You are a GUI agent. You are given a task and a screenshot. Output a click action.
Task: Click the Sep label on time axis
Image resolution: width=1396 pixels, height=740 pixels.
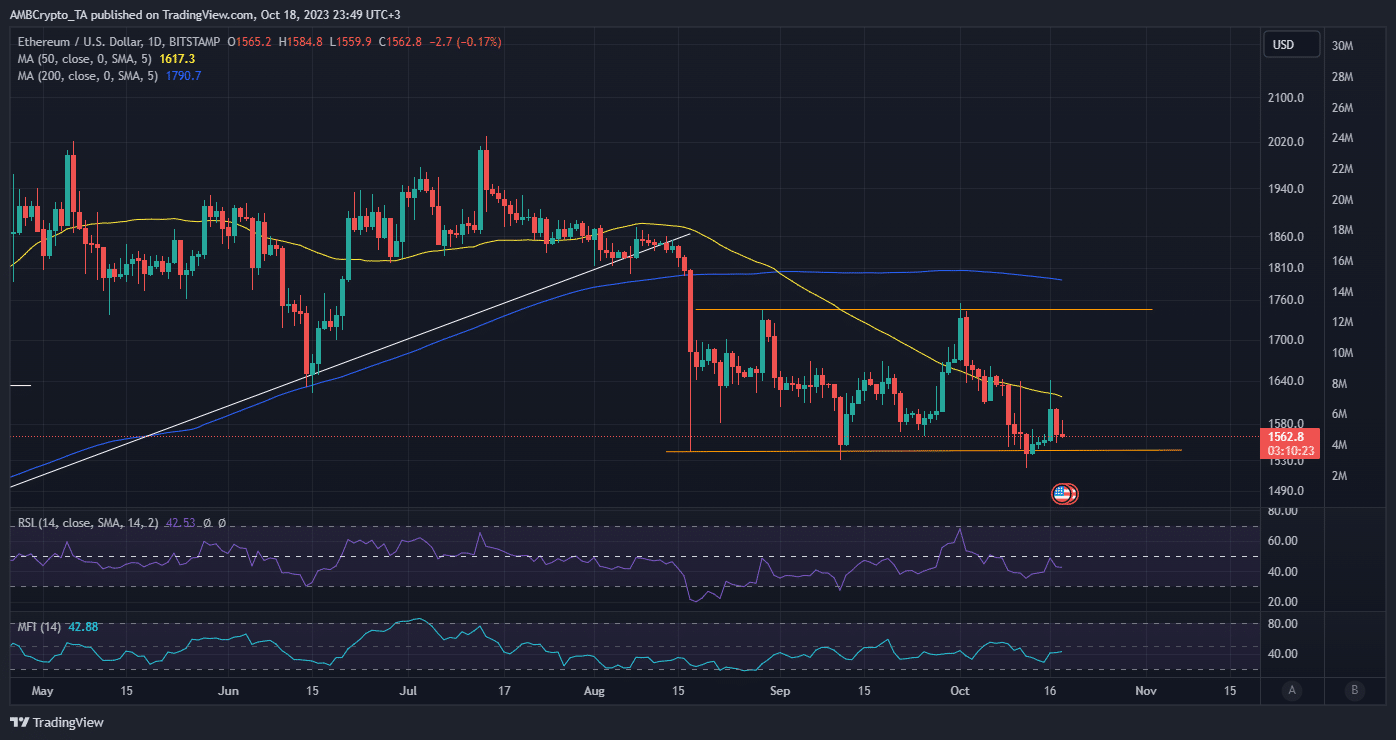click(x=781, y=690)
